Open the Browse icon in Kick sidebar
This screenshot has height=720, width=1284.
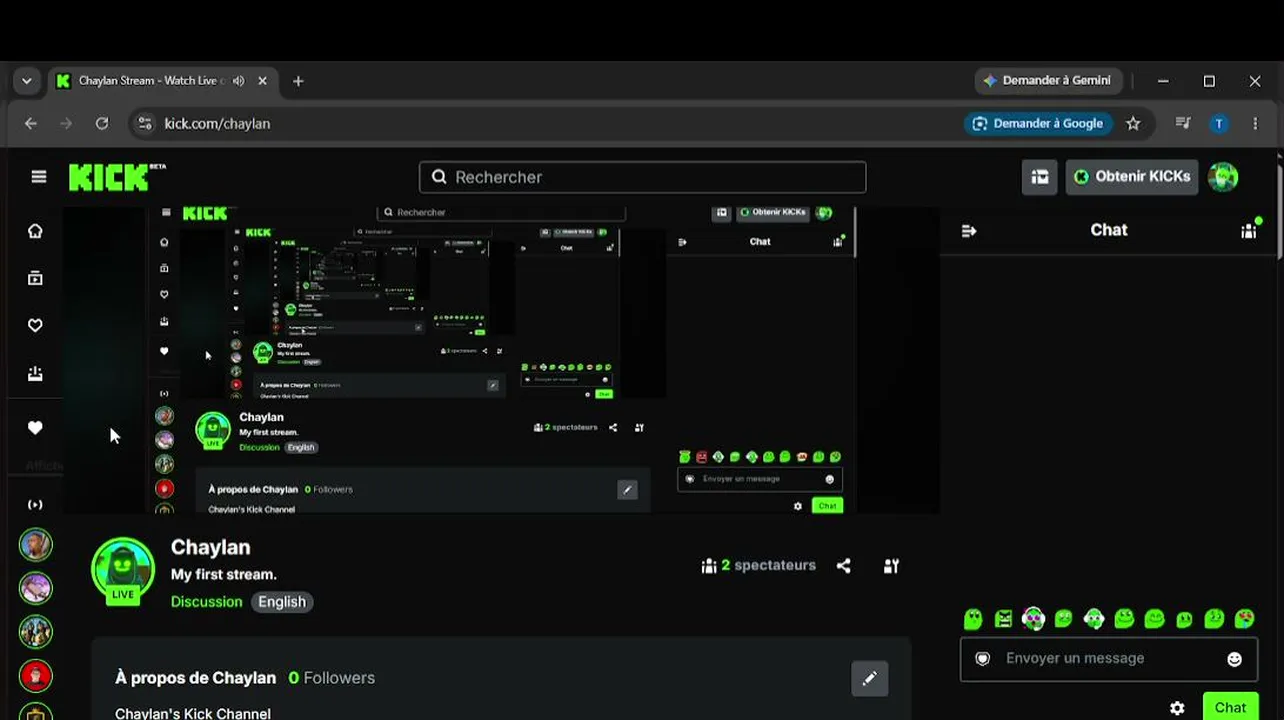click(35, 278)
